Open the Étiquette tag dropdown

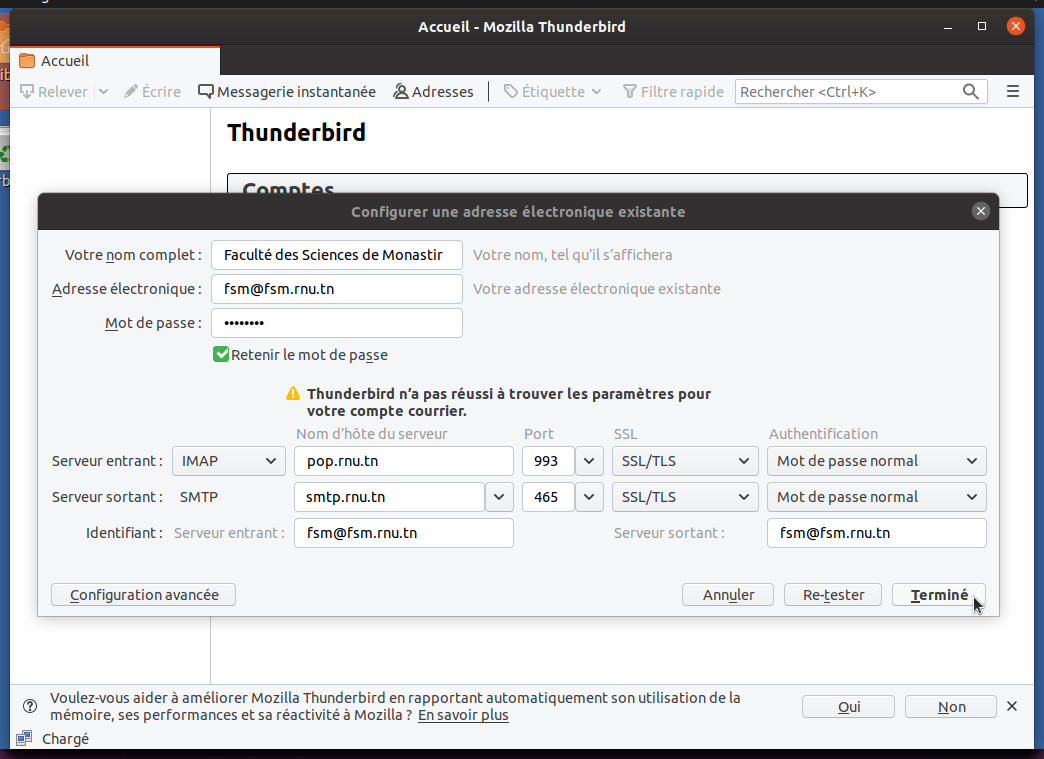[x=553, y=92]
